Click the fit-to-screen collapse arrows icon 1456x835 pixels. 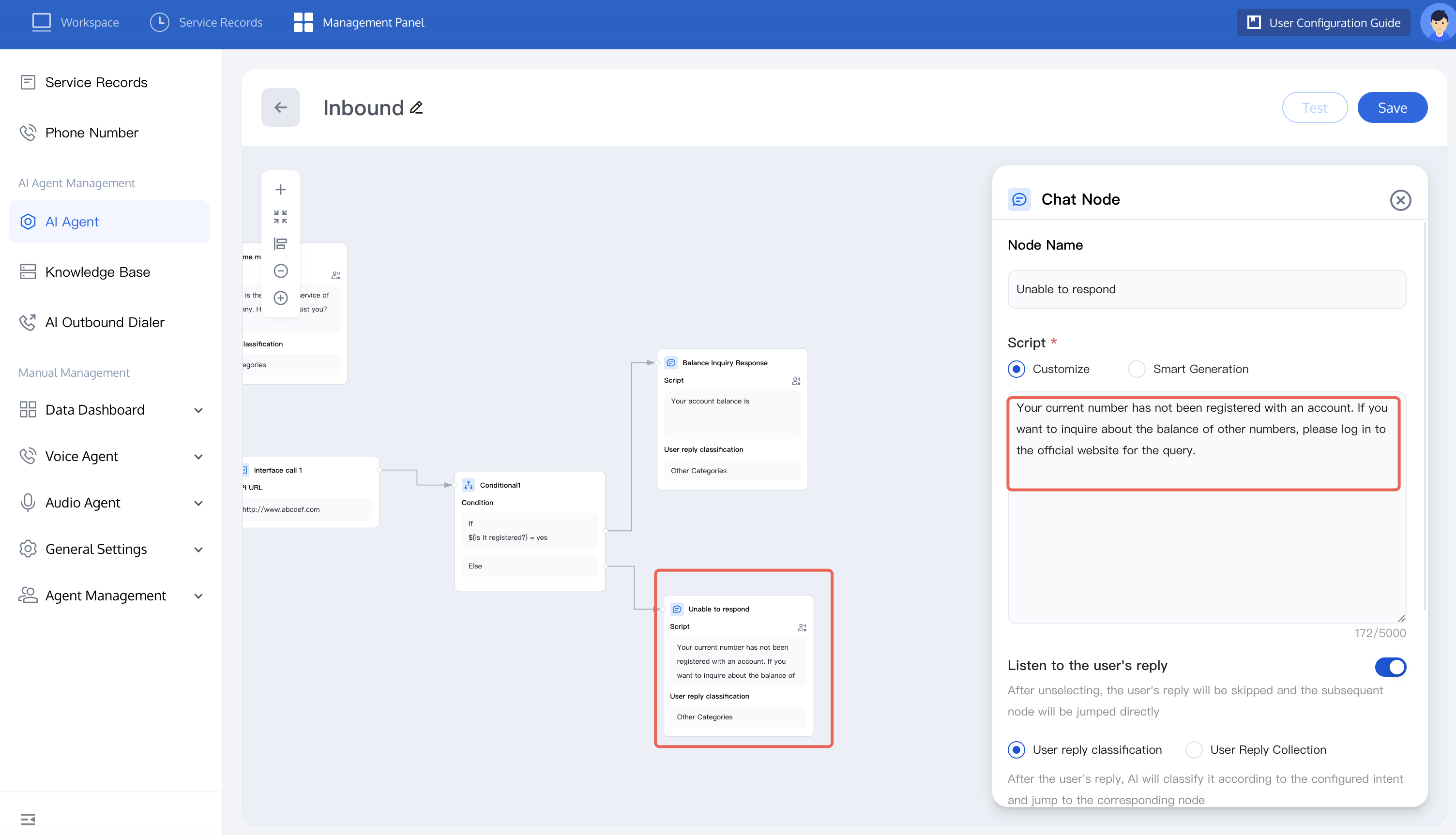pos(281,217)
